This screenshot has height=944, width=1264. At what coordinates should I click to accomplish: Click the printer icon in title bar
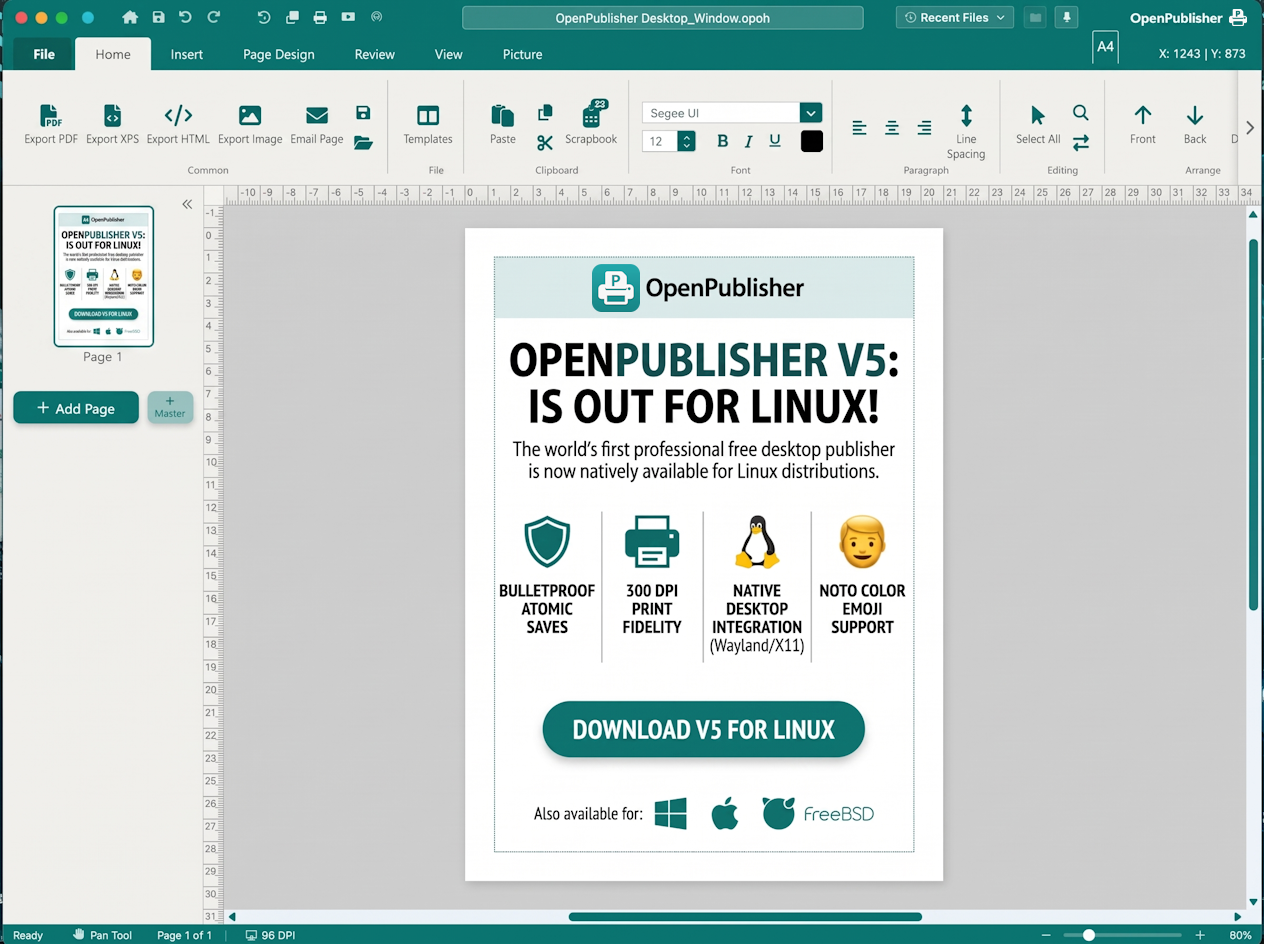pyautogui.click(x=320, y=17)
